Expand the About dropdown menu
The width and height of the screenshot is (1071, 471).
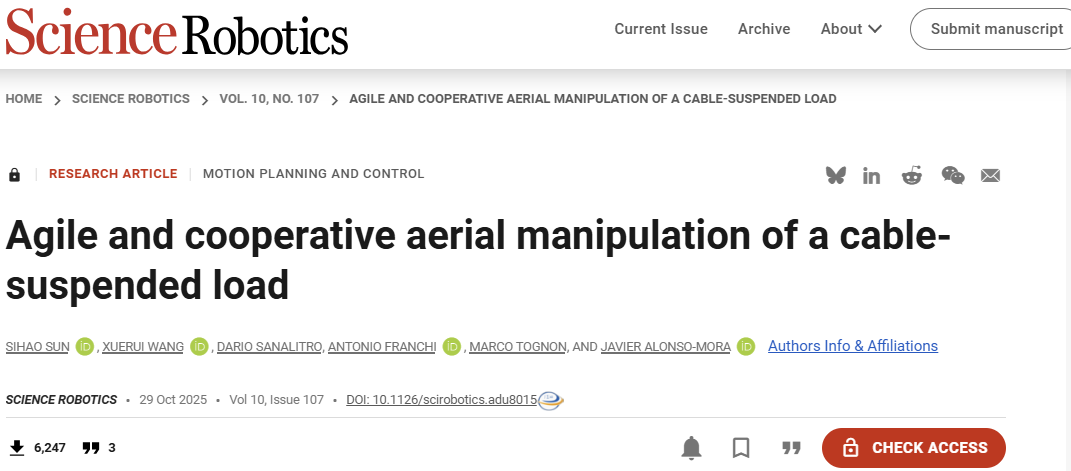click(851, 29)
